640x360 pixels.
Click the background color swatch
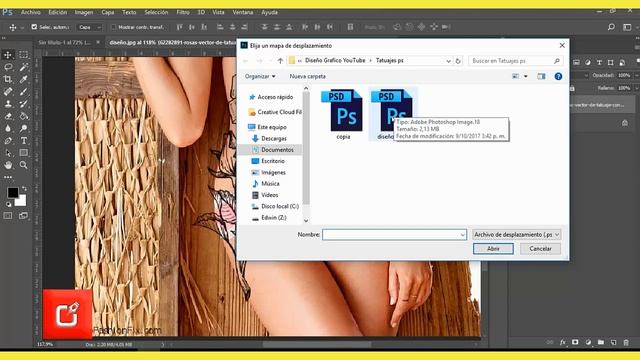21,200
